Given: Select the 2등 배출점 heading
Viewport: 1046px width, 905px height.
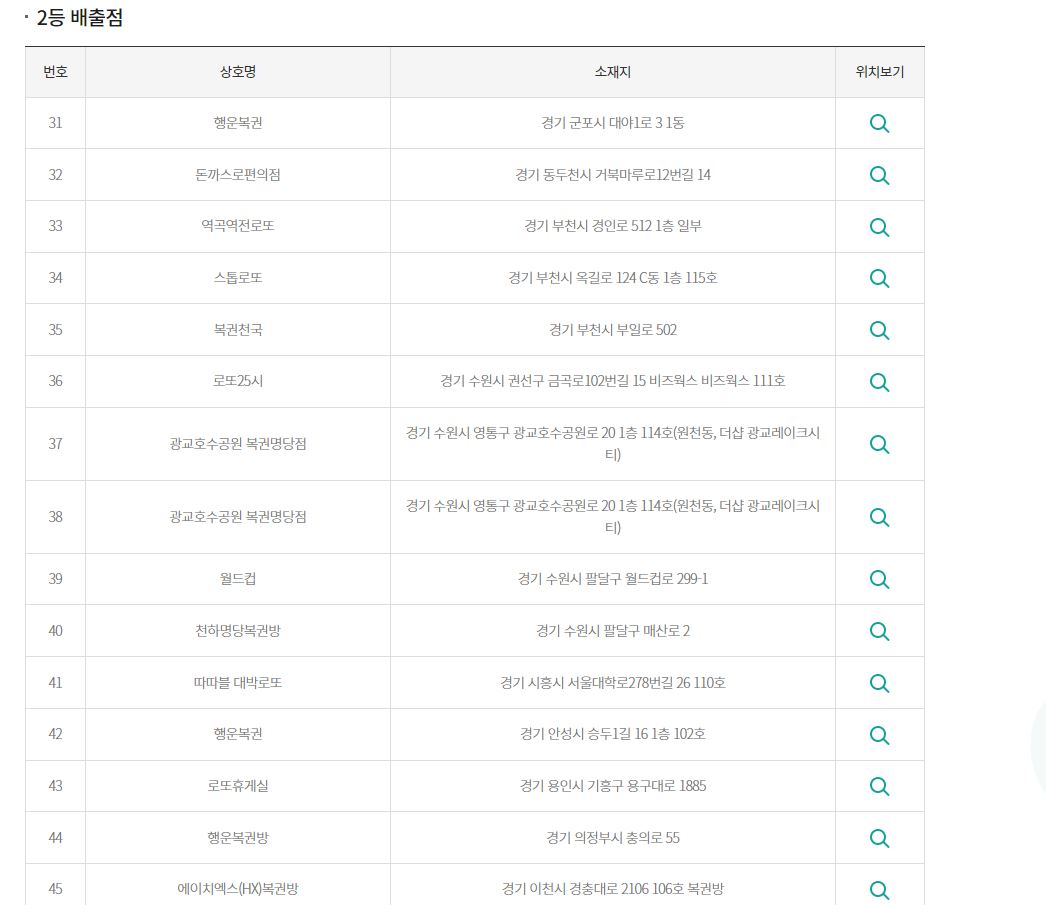Looking at the screenshot, I should pos(79,17).
